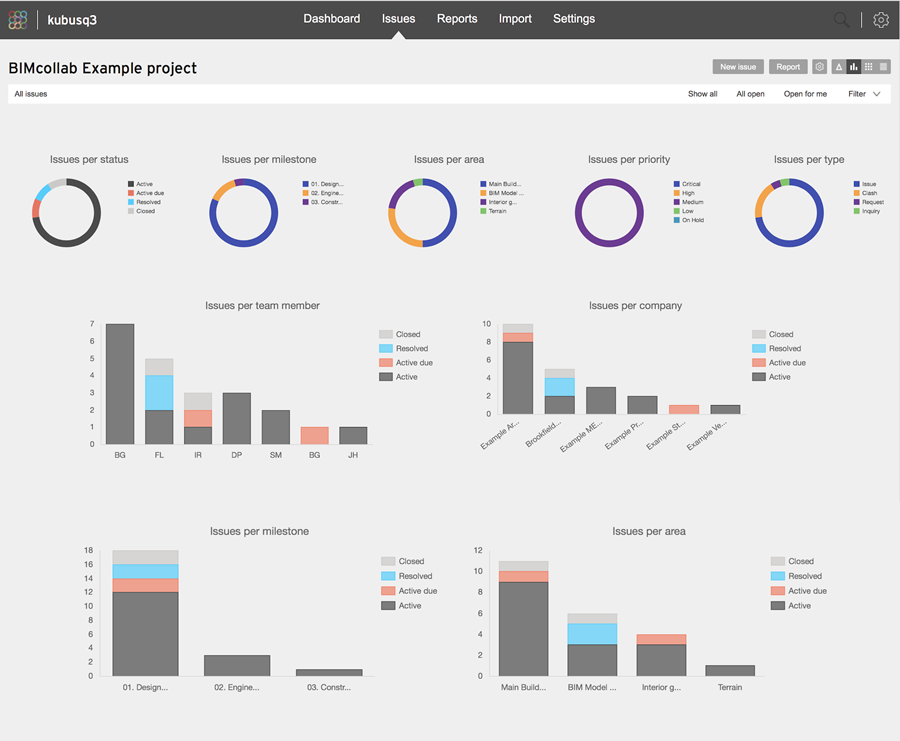This screenshot has width=900, height=741.
Task: Open the Reports page from the navigation
Action: (457, 18)
